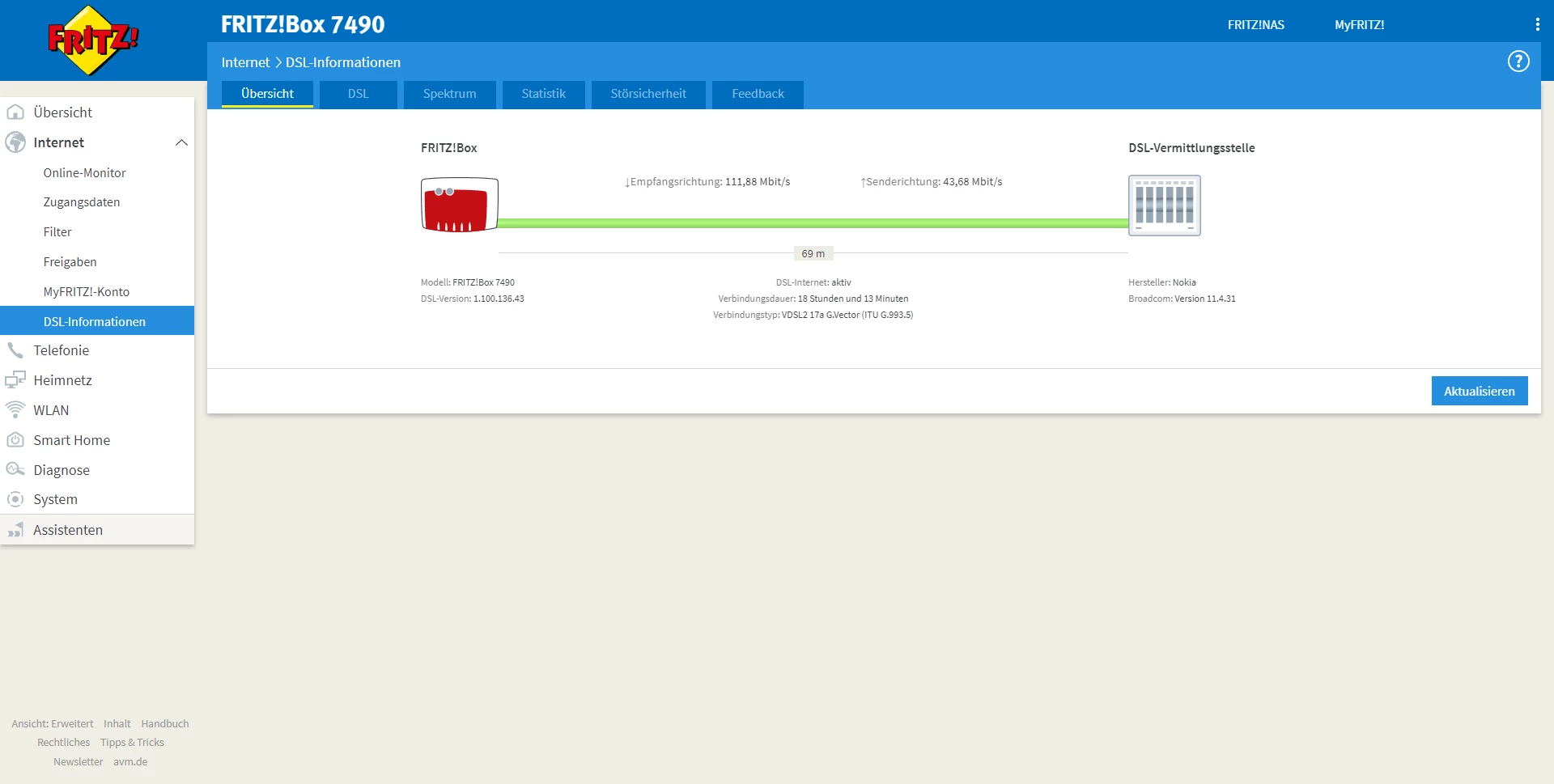Open Zugangsdaten submenu entry

pyautogui.click(x=97, y=202)
